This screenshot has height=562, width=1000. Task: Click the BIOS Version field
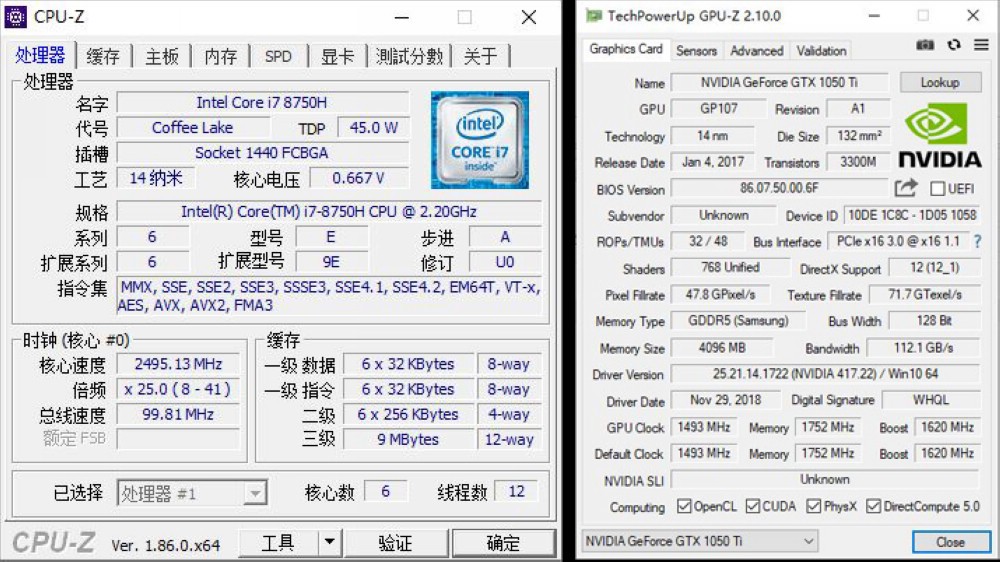[x=778, y=188]
